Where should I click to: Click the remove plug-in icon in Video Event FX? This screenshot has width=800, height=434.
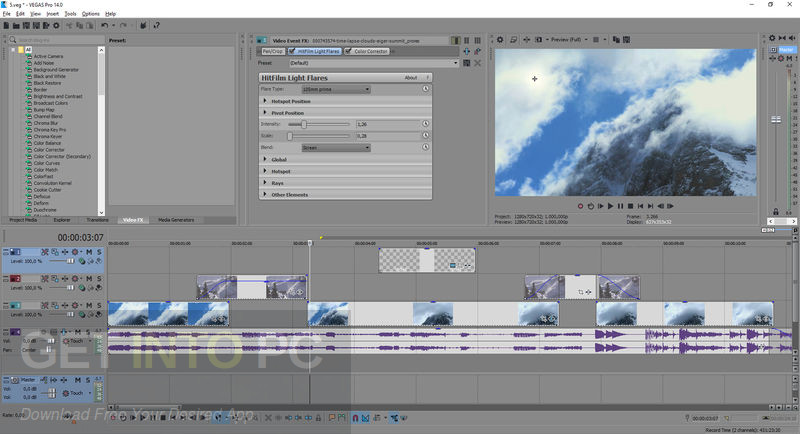point(478,52)
